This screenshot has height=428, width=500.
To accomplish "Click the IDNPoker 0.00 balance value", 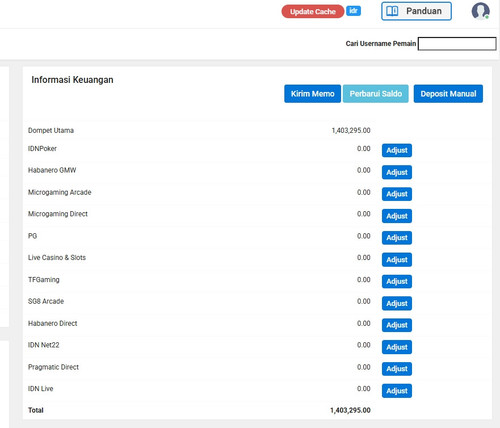I will pyautogui.click(x=364, y=149).
